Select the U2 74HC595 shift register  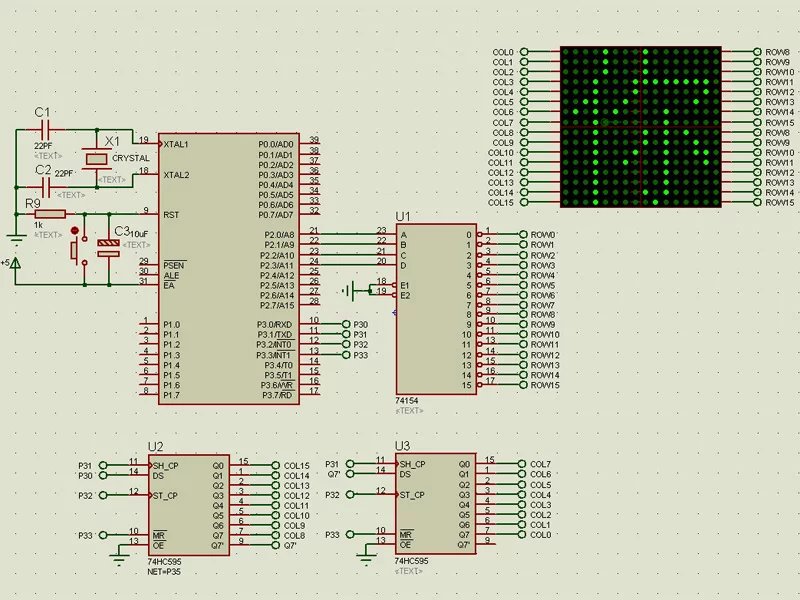[189, 505]
